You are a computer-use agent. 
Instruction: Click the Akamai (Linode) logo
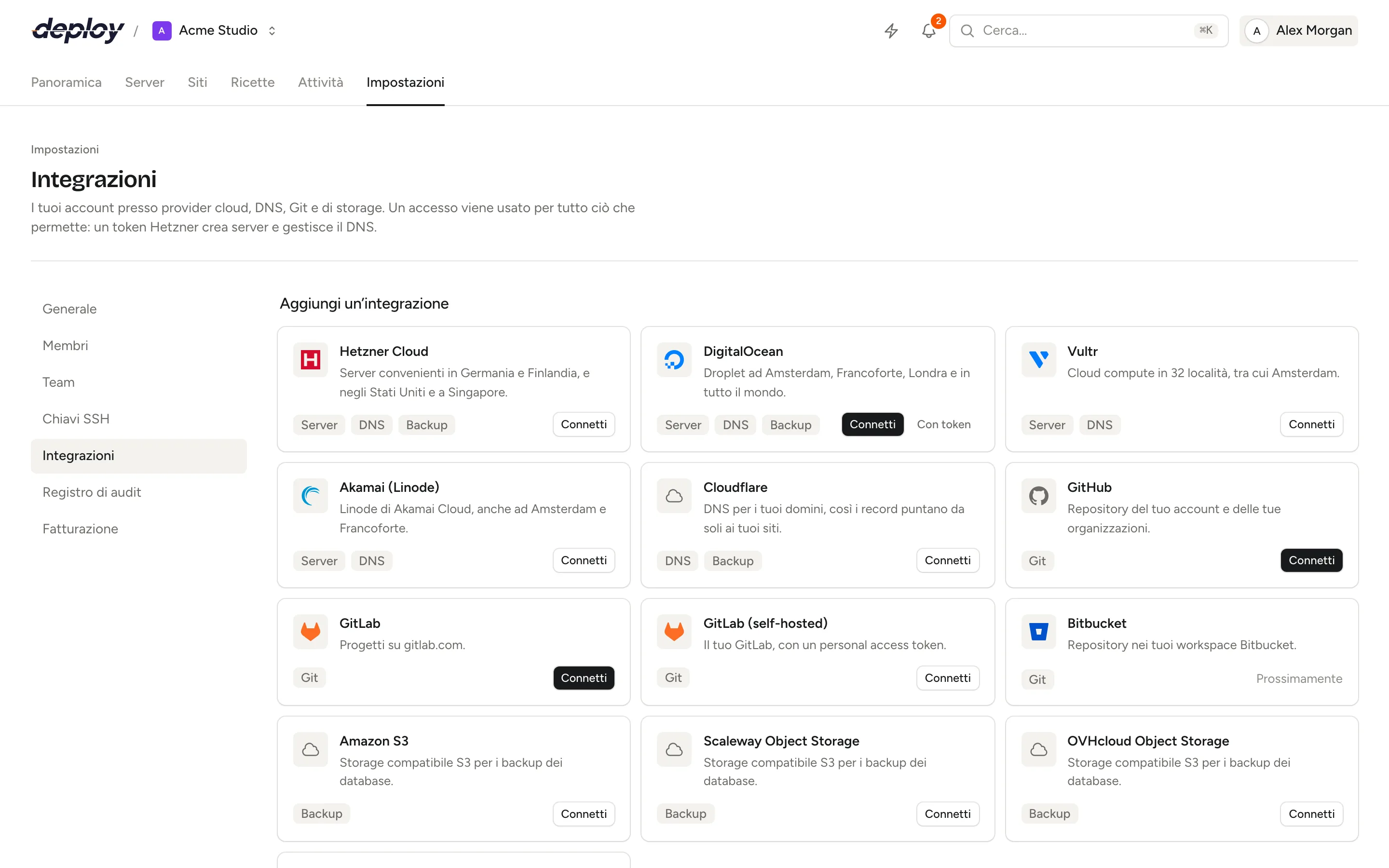311,496
